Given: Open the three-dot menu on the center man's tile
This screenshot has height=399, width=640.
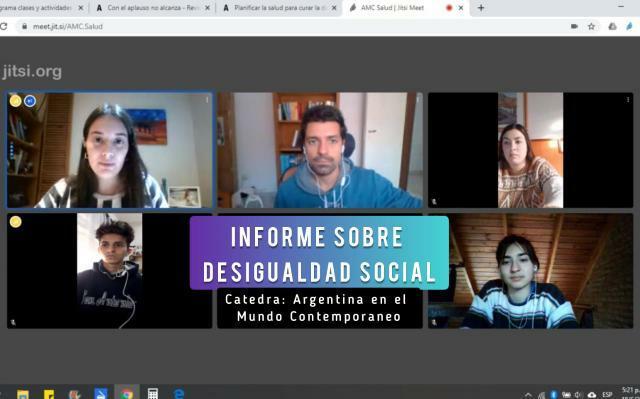Looking at the screenshot, I should pos(418,100).
